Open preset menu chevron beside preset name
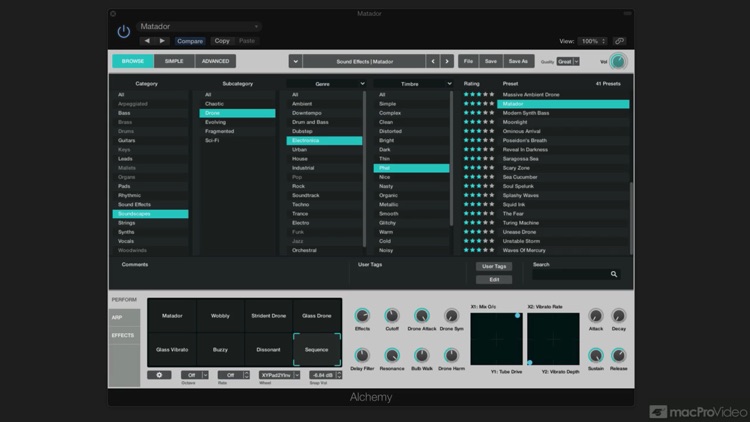 point(295,61)
